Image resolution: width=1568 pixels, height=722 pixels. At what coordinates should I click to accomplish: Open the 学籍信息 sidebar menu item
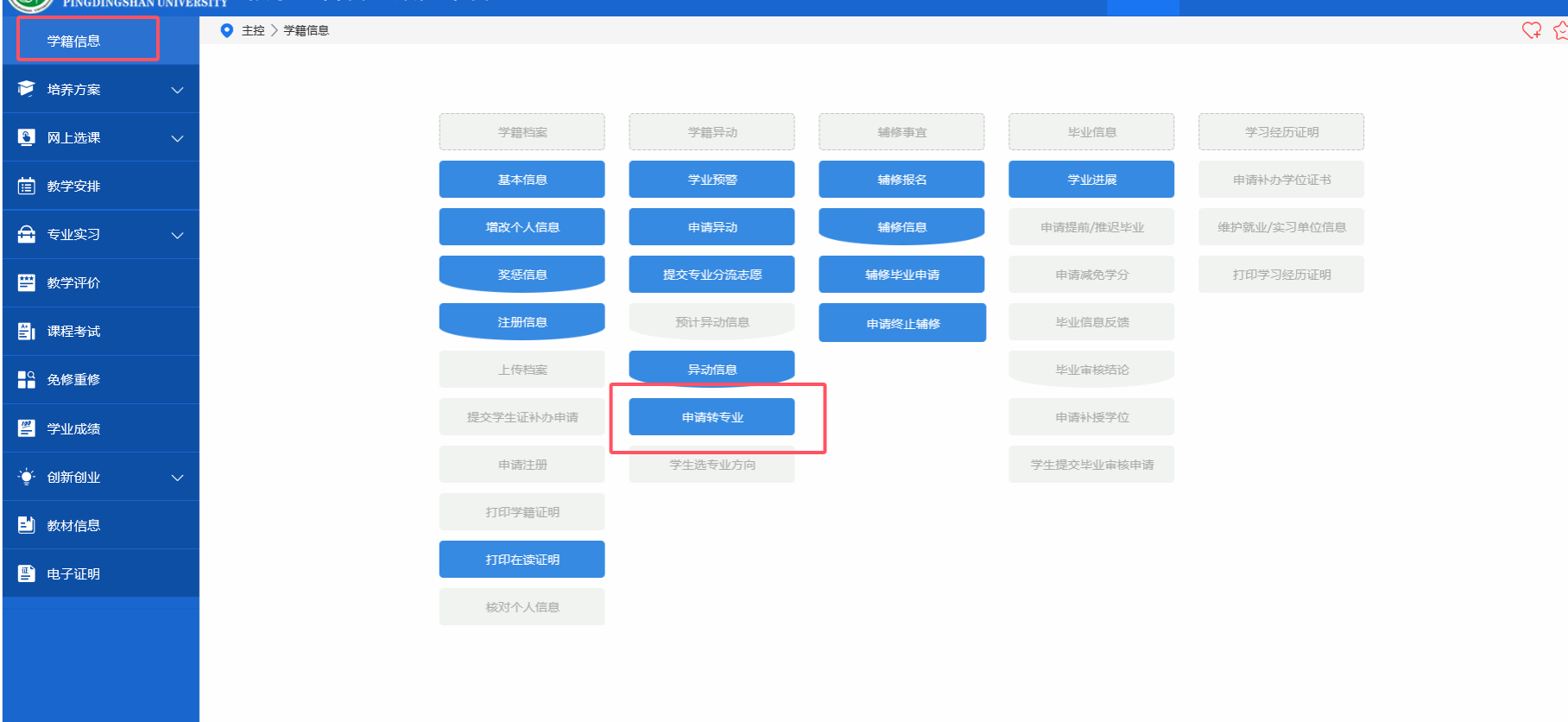(x=74, y=41)
